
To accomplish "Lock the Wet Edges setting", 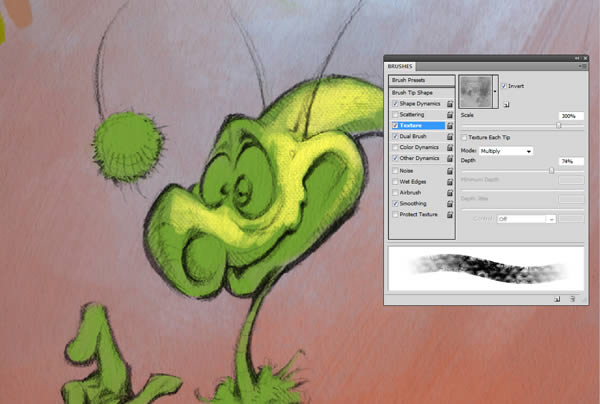I will tap(450, 182).
